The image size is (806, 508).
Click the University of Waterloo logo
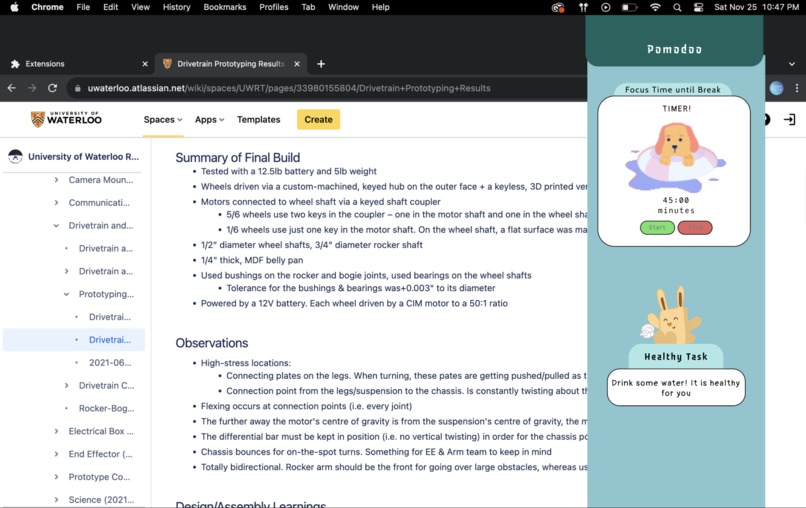pyautogui.click(x=66, y=119)
